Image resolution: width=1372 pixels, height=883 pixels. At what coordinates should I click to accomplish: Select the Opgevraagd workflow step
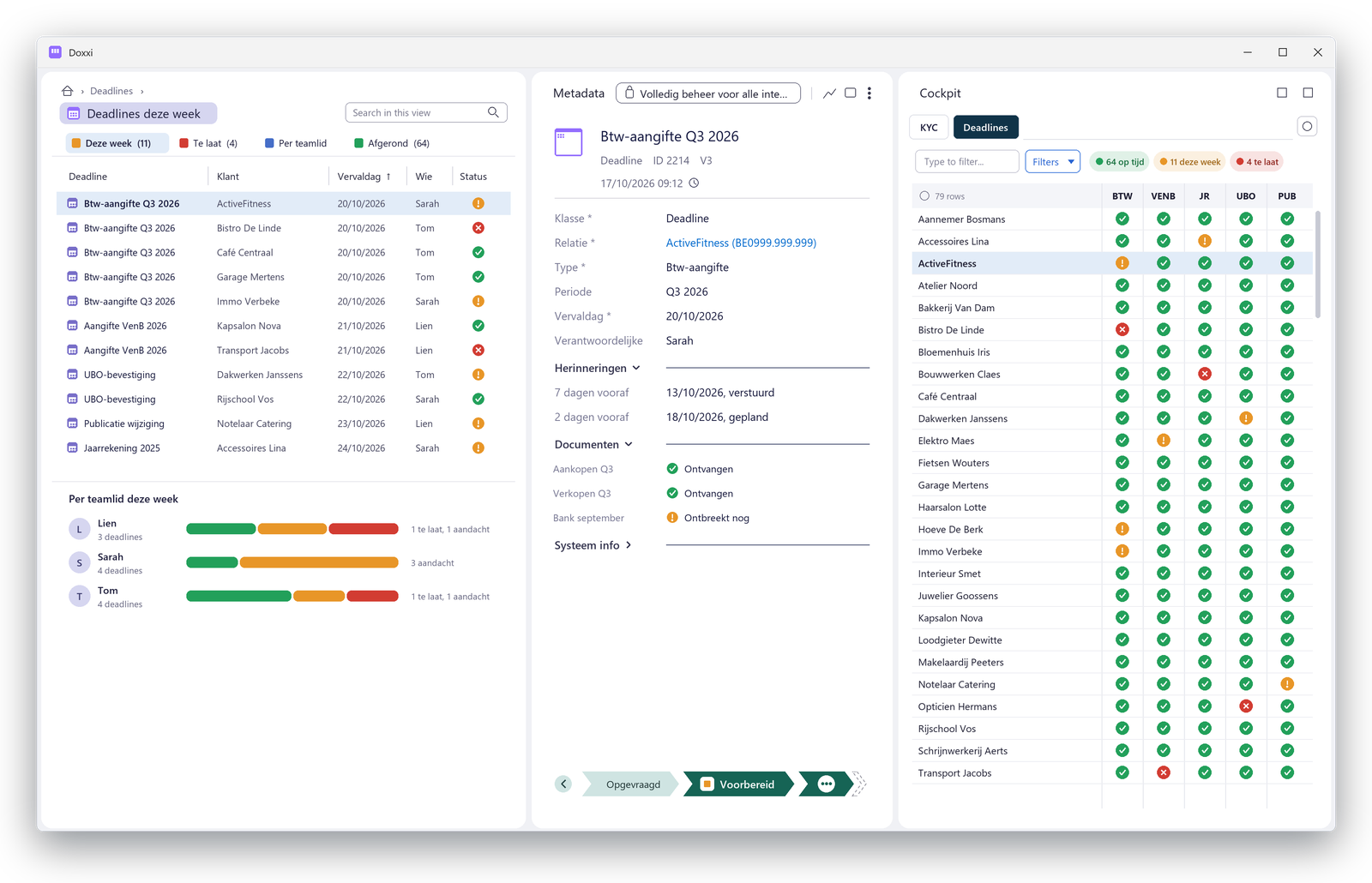(x=633, y=784)
